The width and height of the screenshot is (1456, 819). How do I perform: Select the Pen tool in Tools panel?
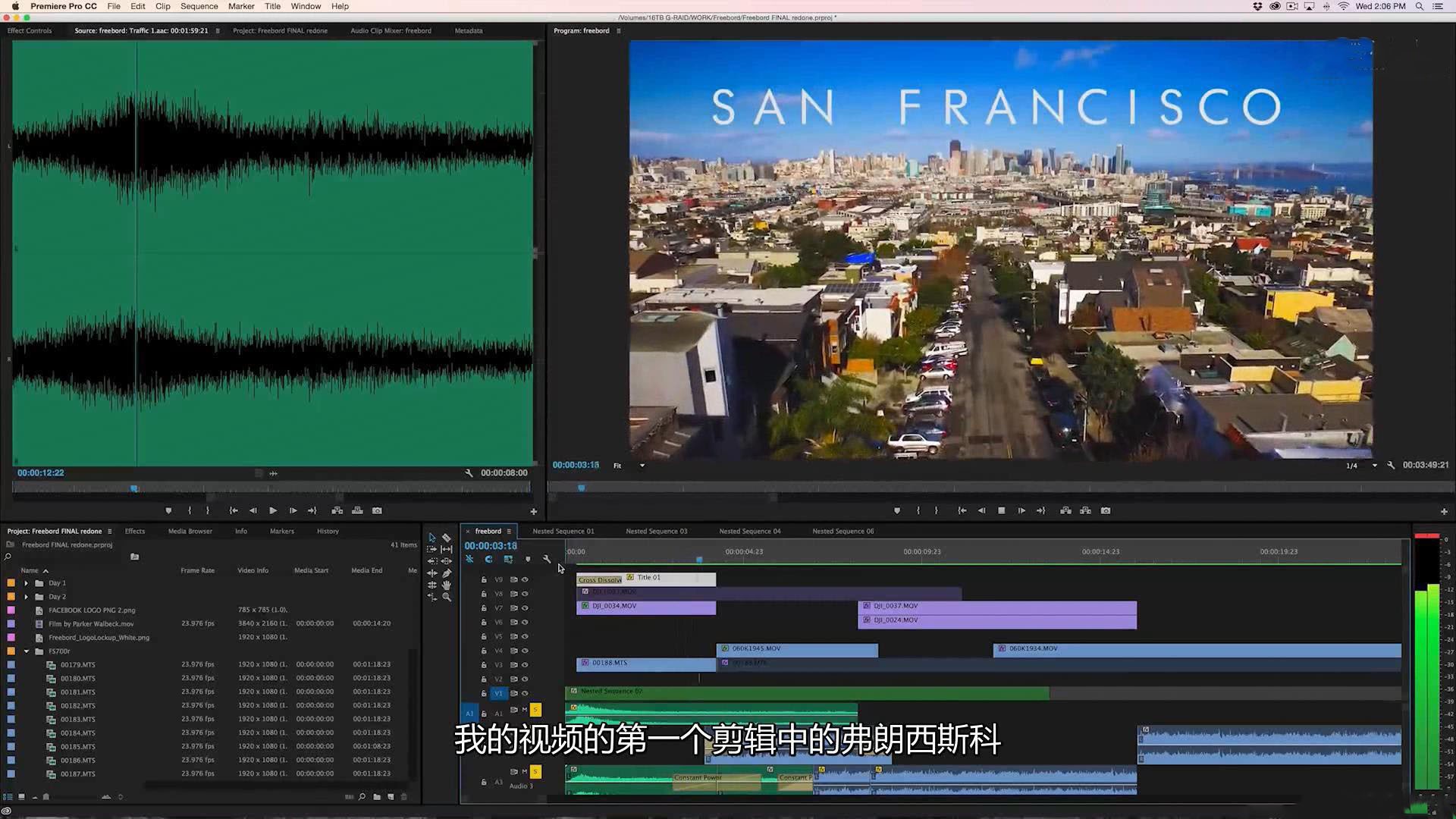pos(447,573)
